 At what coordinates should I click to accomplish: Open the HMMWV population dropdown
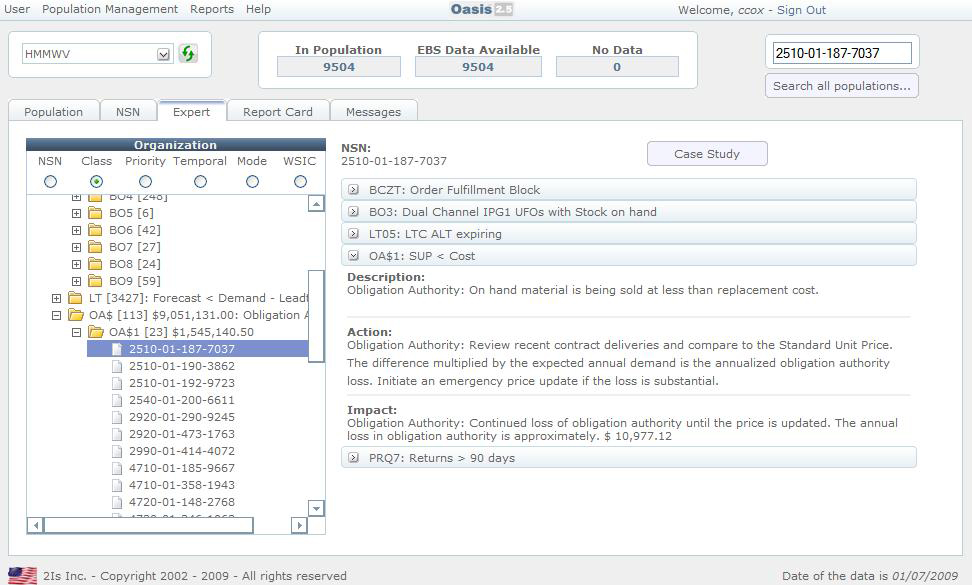pos(163,54)
